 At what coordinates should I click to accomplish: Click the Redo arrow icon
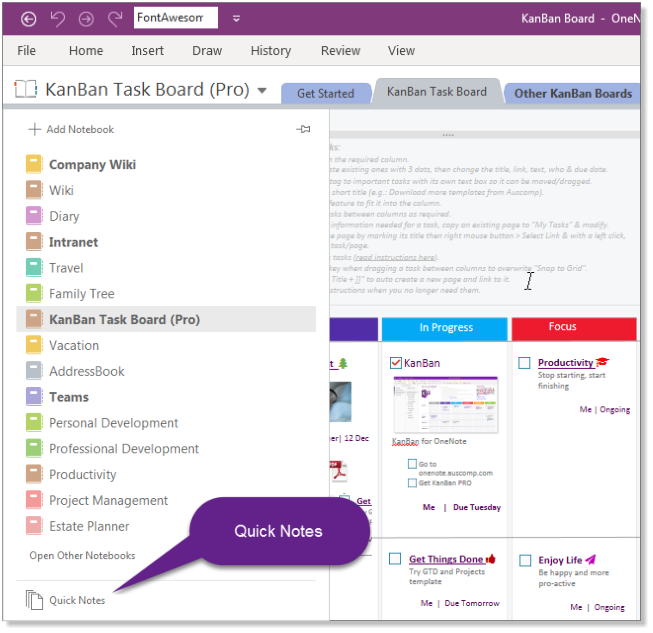115,19
